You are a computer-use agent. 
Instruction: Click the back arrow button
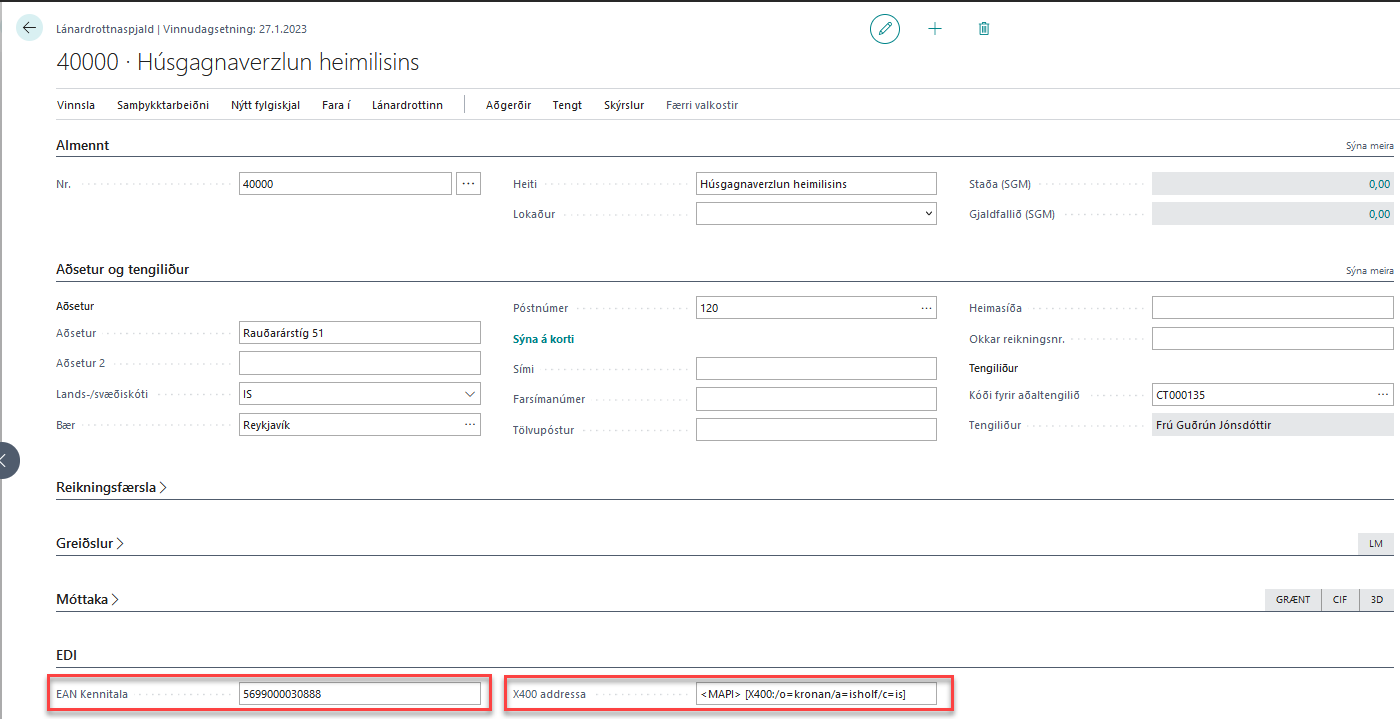click(29, 28)
